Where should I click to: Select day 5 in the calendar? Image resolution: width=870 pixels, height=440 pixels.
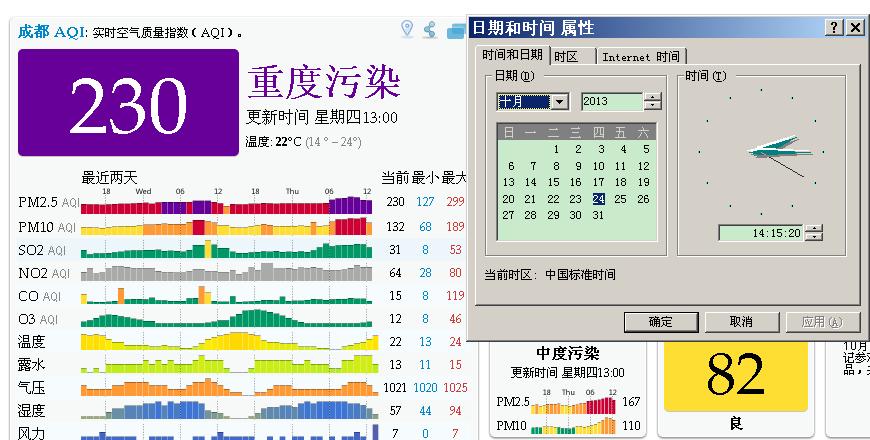click(646, 149)
